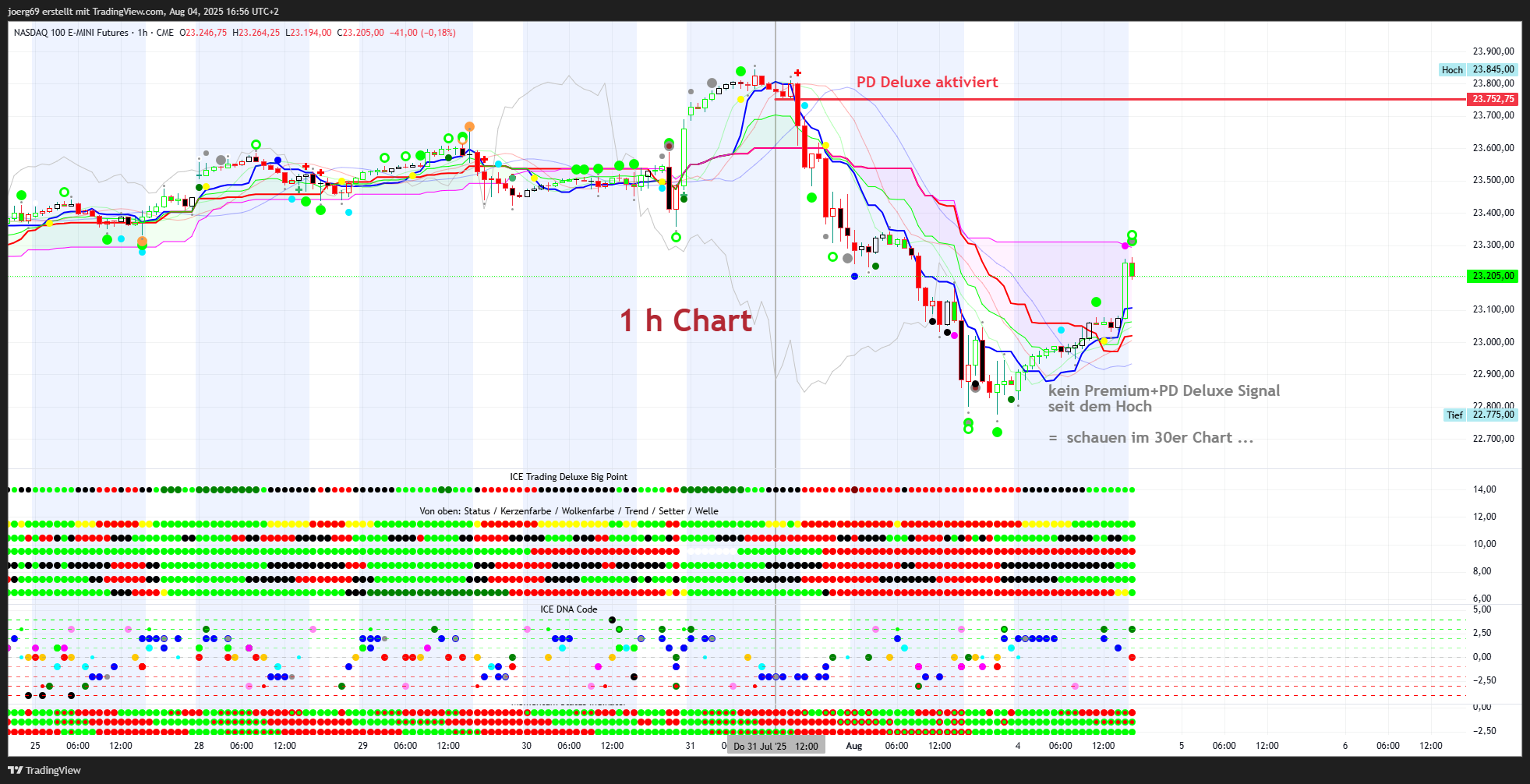The width and height of the screenshot is (1530, 784).
Task: Select the '1 h Chart' text label
Action: 686,320
